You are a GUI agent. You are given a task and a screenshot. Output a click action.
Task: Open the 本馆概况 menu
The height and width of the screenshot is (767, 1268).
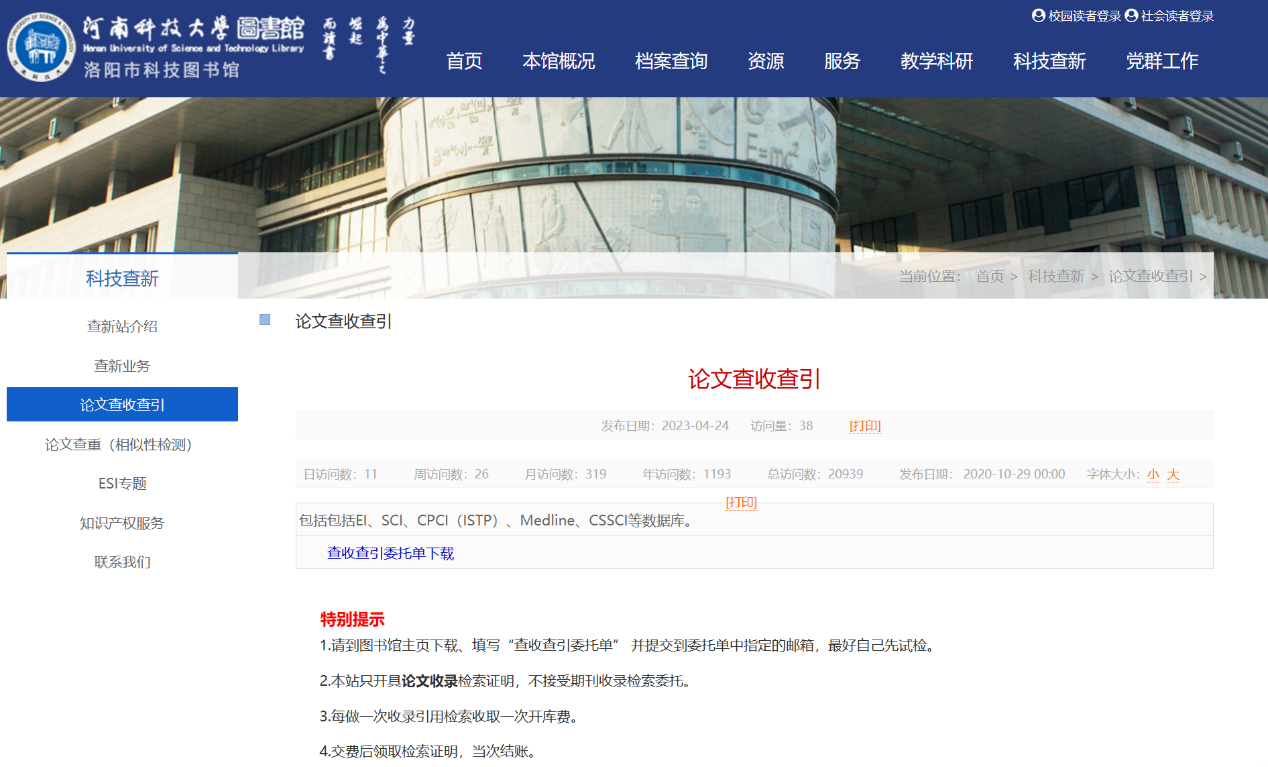tap(558, 61)
